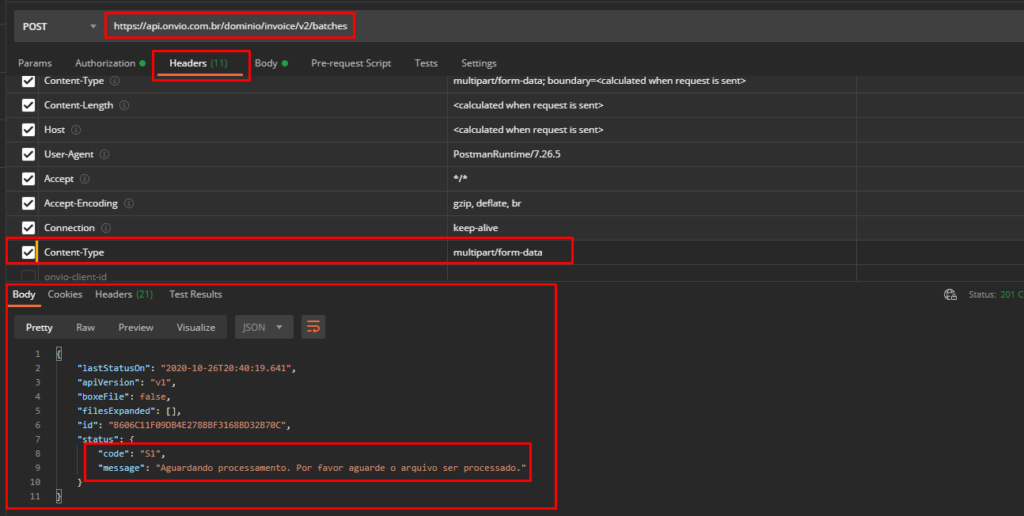This screenshot has height=516, width=1024.
Task: Open the Settings tab
Action: 479,63
